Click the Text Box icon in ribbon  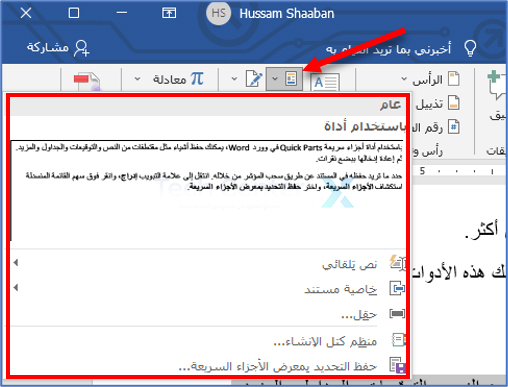coord(325,82)
